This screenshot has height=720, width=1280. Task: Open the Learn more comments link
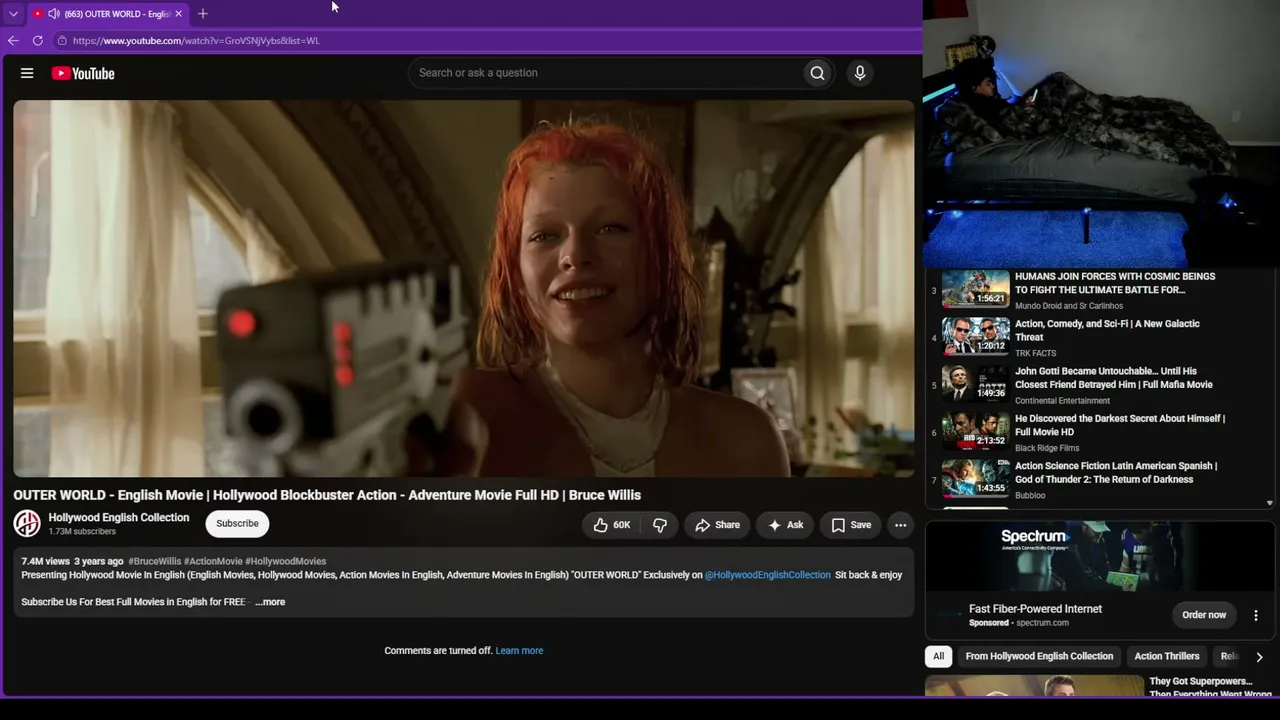pyautogui.click(x=519, y=651)
